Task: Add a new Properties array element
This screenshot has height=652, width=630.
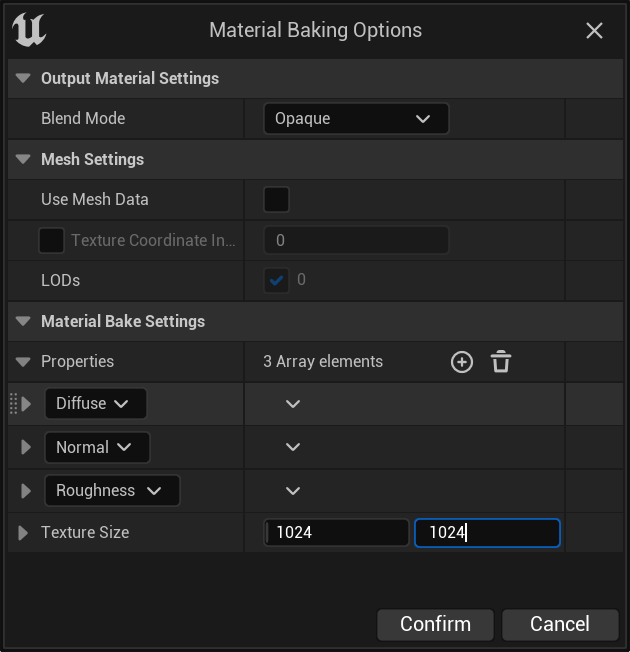Action: [x=461, y=362]
